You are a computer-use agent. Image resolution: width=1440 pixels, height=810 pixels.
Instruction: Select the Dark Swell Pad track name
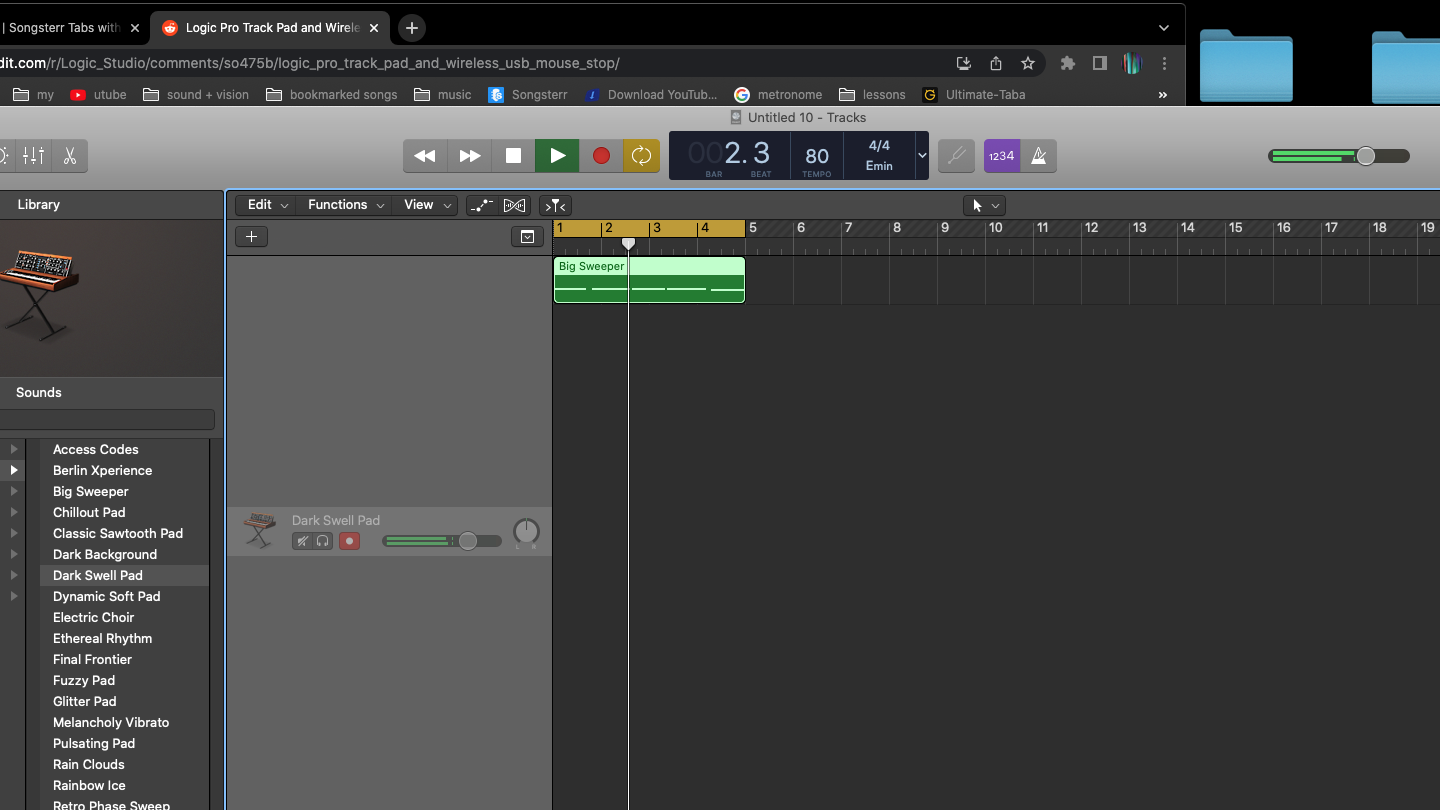tap(336, 520)
